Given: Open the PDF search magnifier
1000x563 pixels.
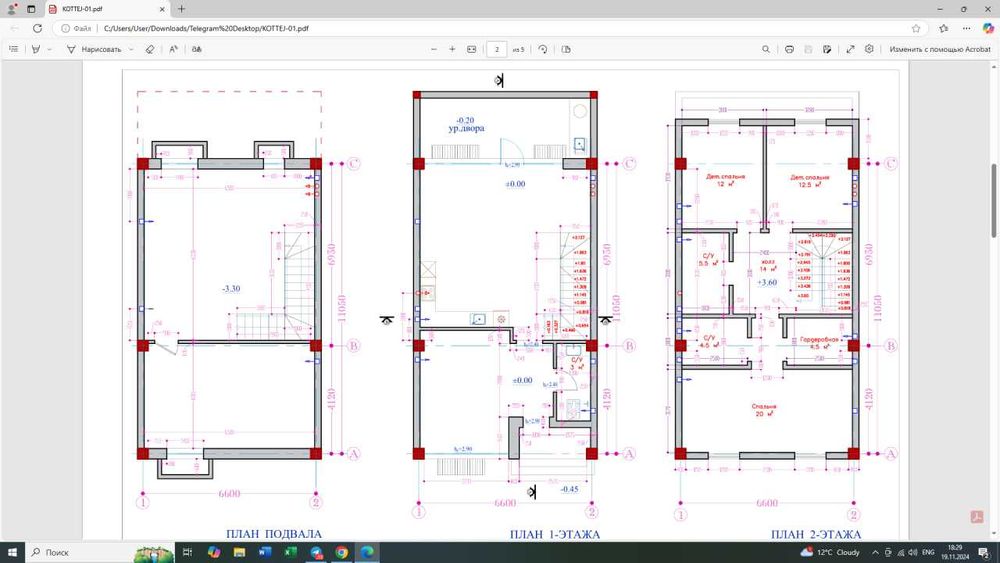Looking at the screenshot, I should point(766,49).
